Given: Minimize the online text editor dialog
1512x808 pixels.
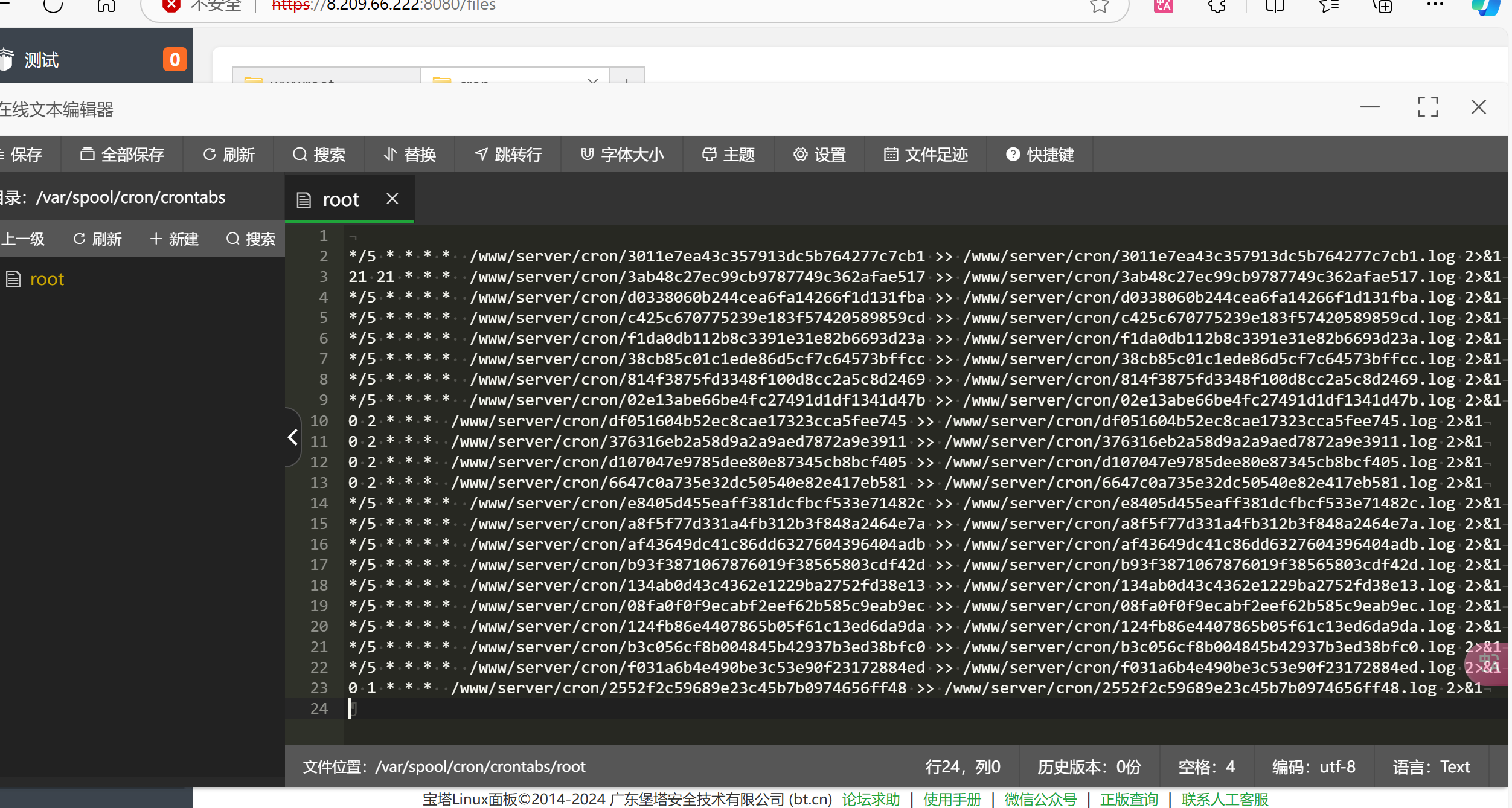Looking at the screenshot, I should pos(1370,107).
